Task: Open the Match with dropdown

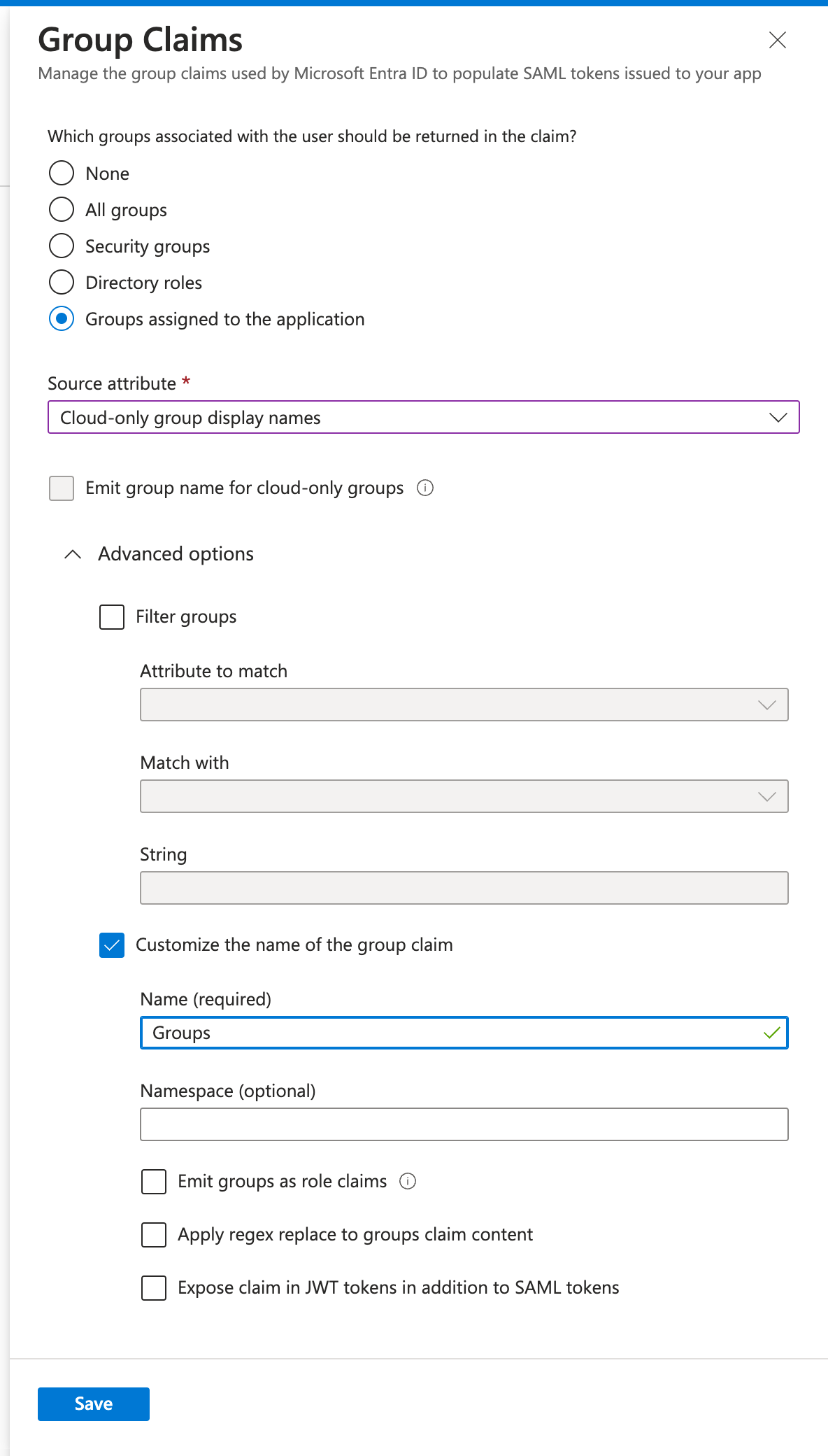Action: click(x=767, y=796)
